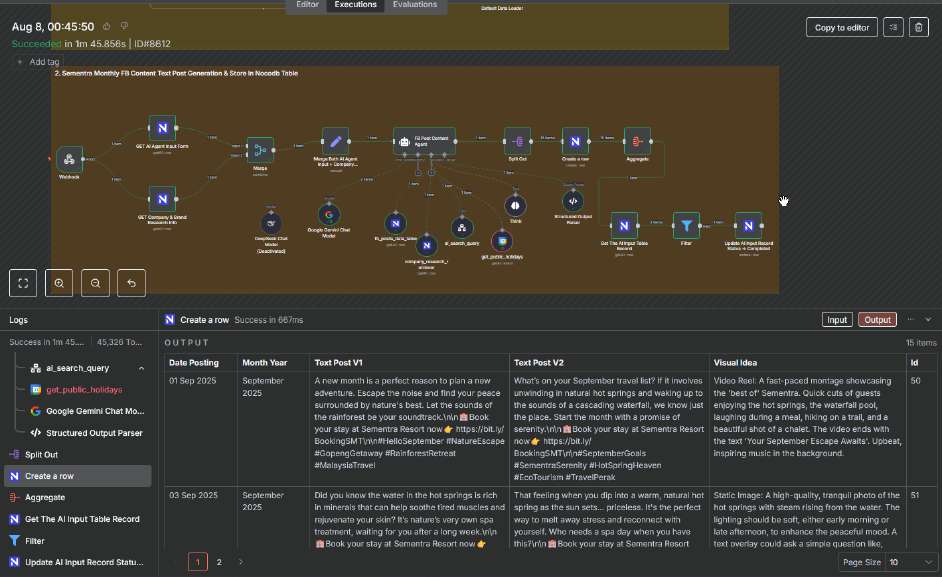
Task: Click the fit-to-view canvas button
Action: click(23, 283)
